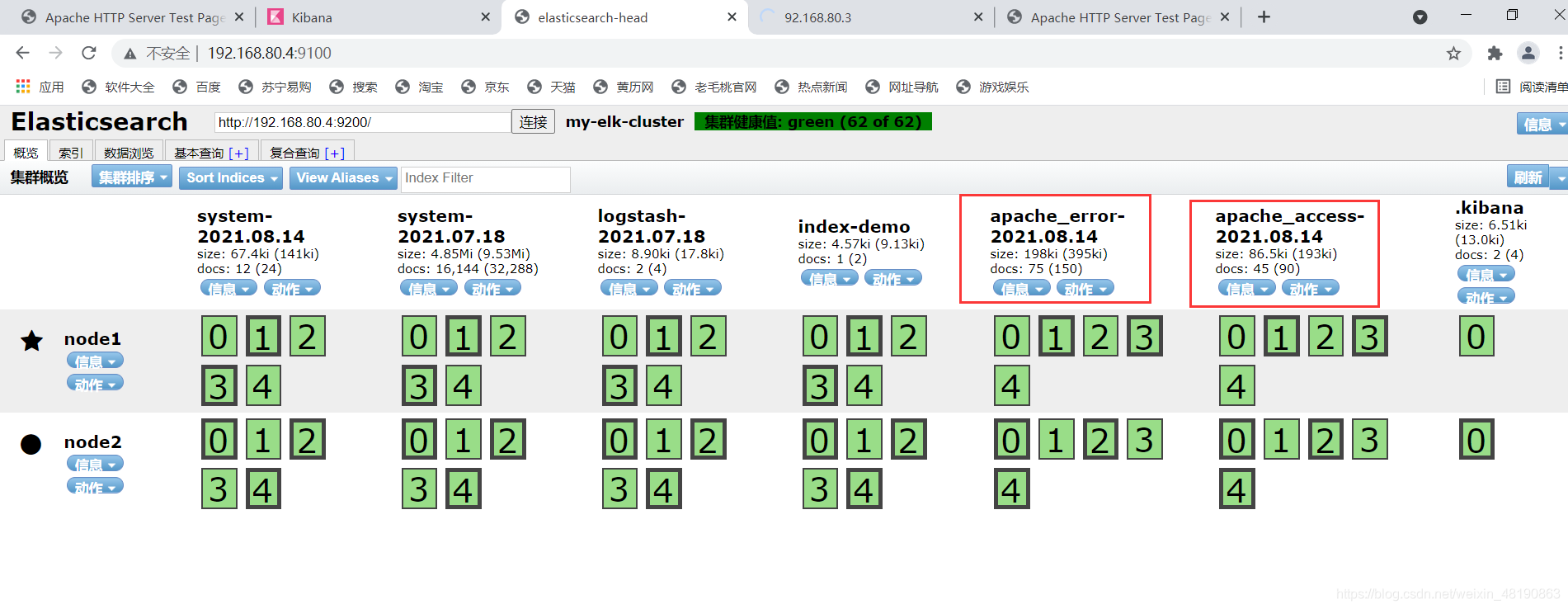Focus the Elasticsearch URL connection field
The width and height of the screenshot is (1568, 609).
363,122
